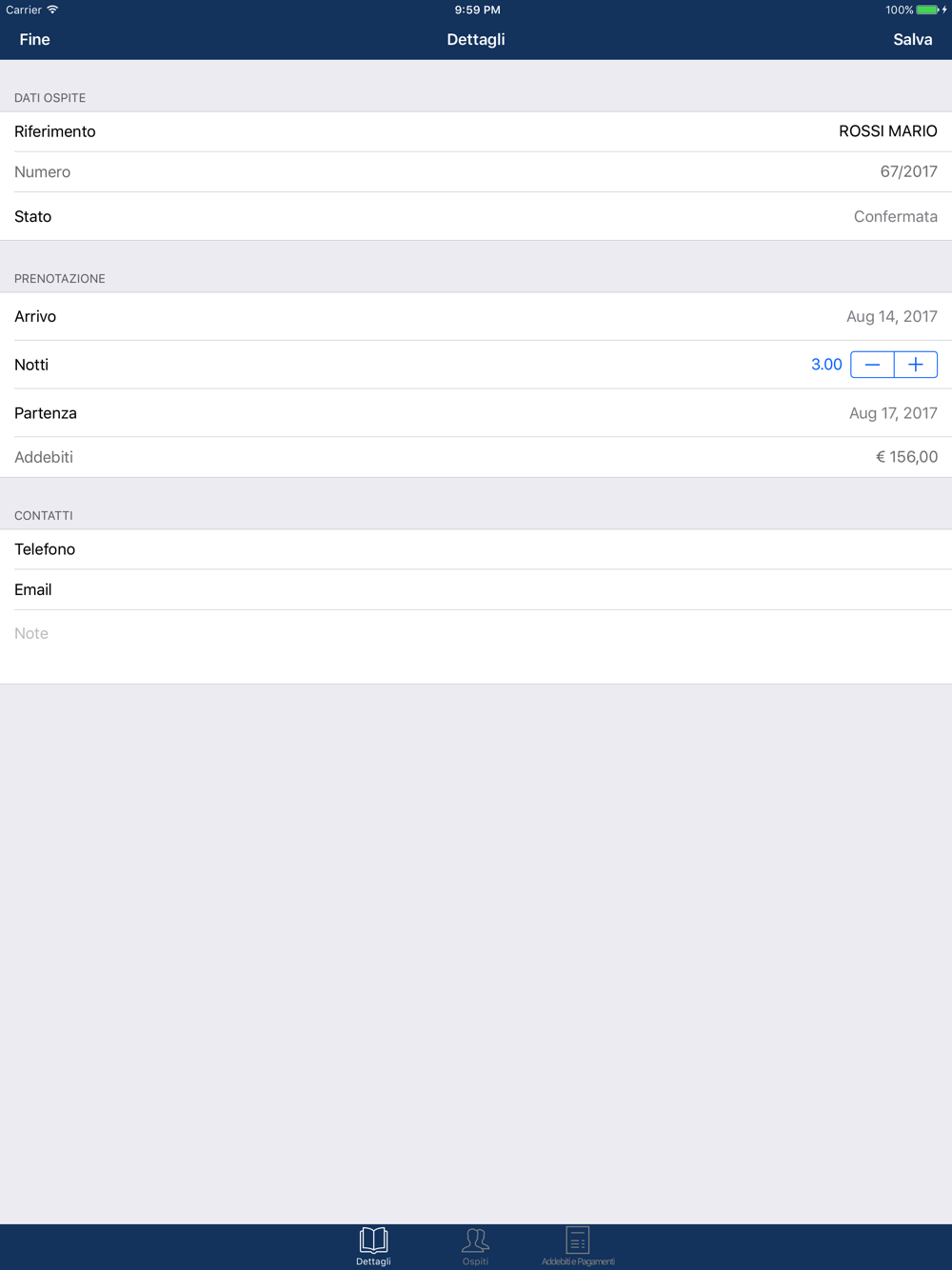
Task: Open the Dettagli book icon tab
Action: [373, 1246]
